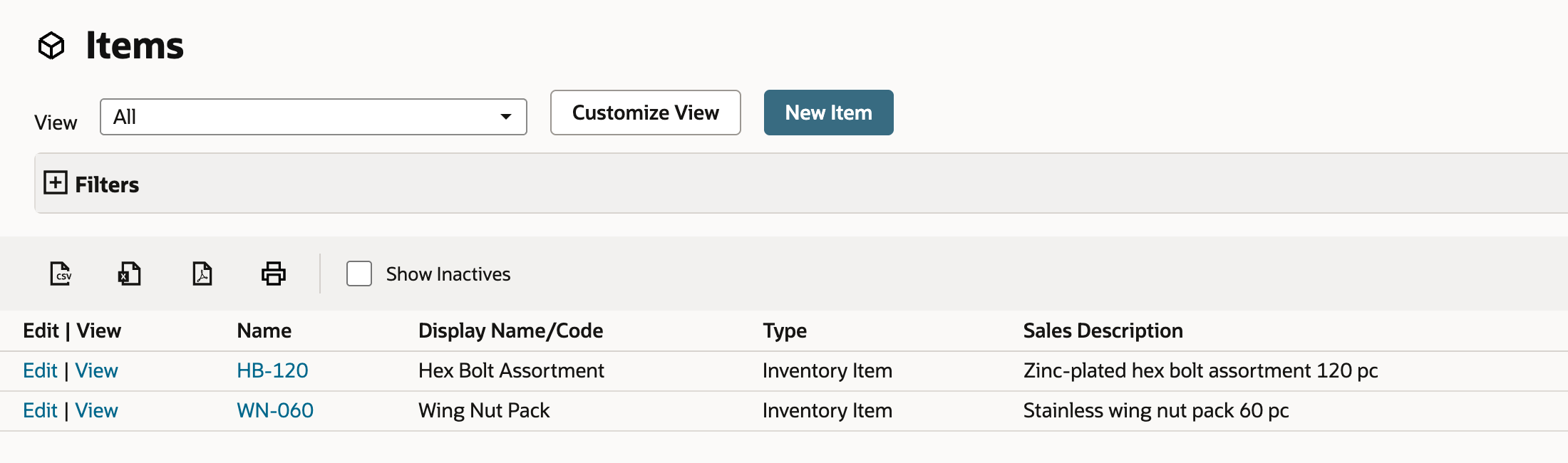
Task: Click the View dropdown arrow
Action: (x=505, y=117)
